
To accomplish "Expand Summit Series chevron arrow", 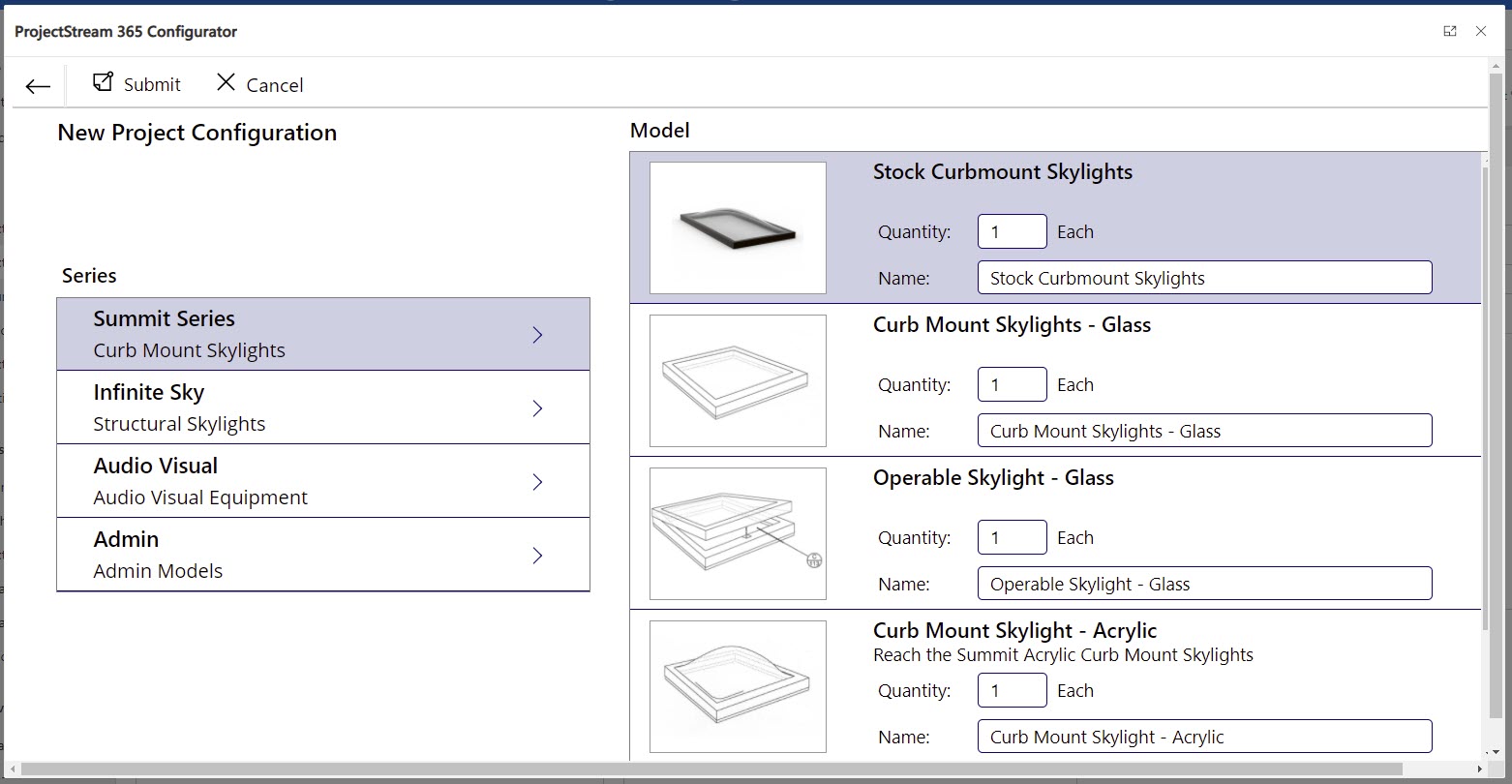I will click(x=538, y=335).
